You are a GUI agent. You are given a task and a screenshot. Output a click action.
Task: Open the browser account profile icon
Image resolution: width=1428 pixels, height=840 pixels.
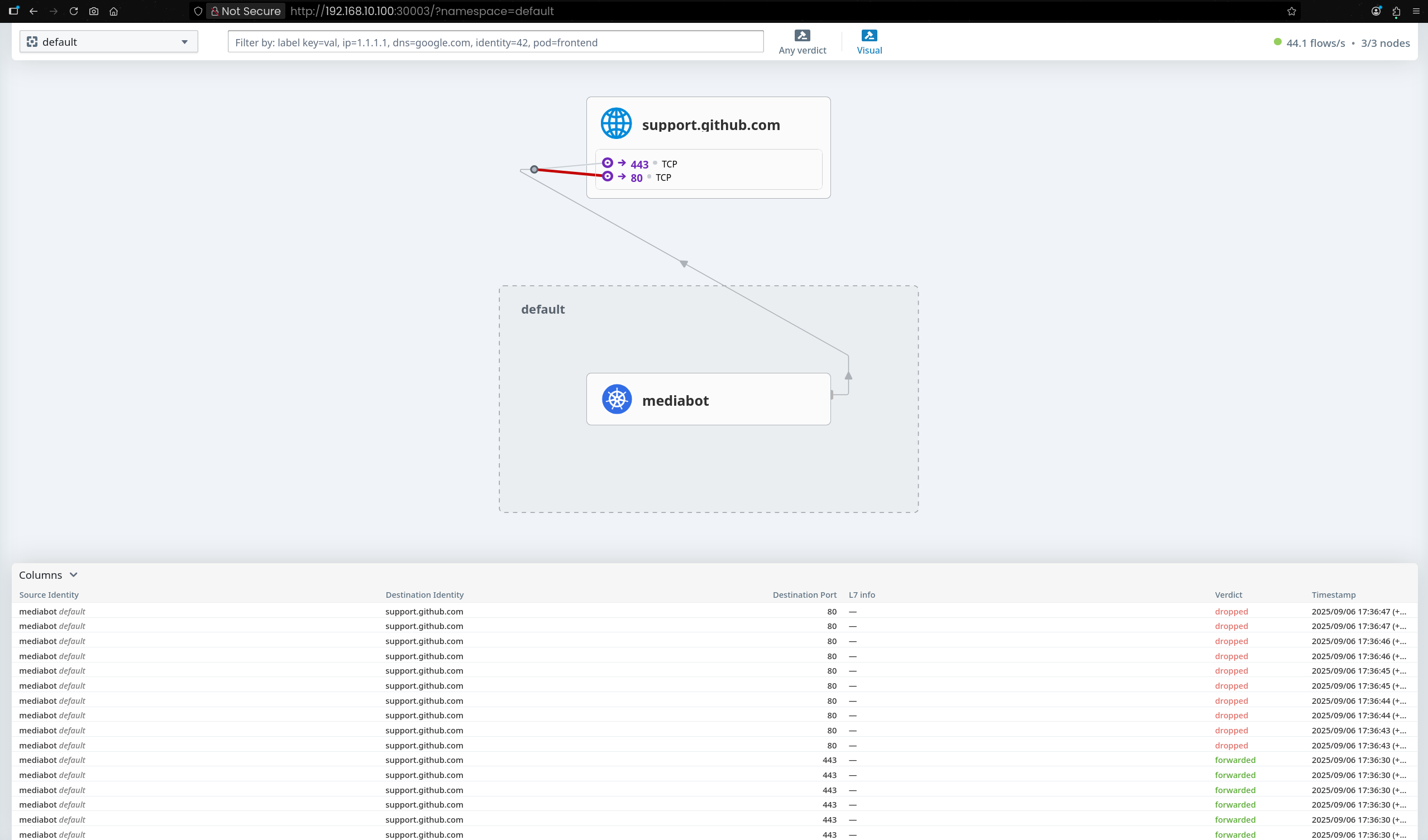pyautogui.click(x=1376, y=11)
